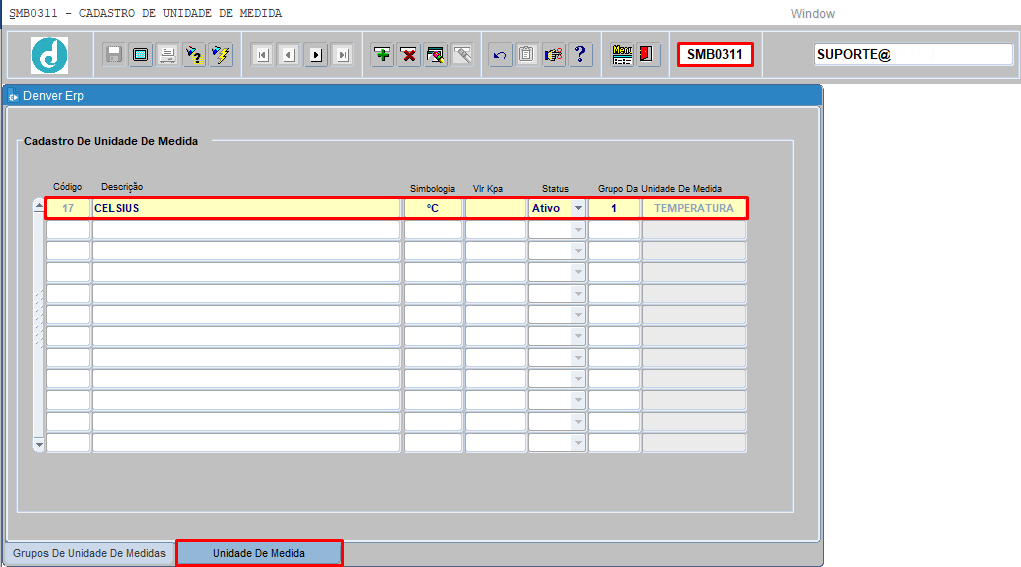Click the Denver logo icon in toolbar

click(49, 55)
